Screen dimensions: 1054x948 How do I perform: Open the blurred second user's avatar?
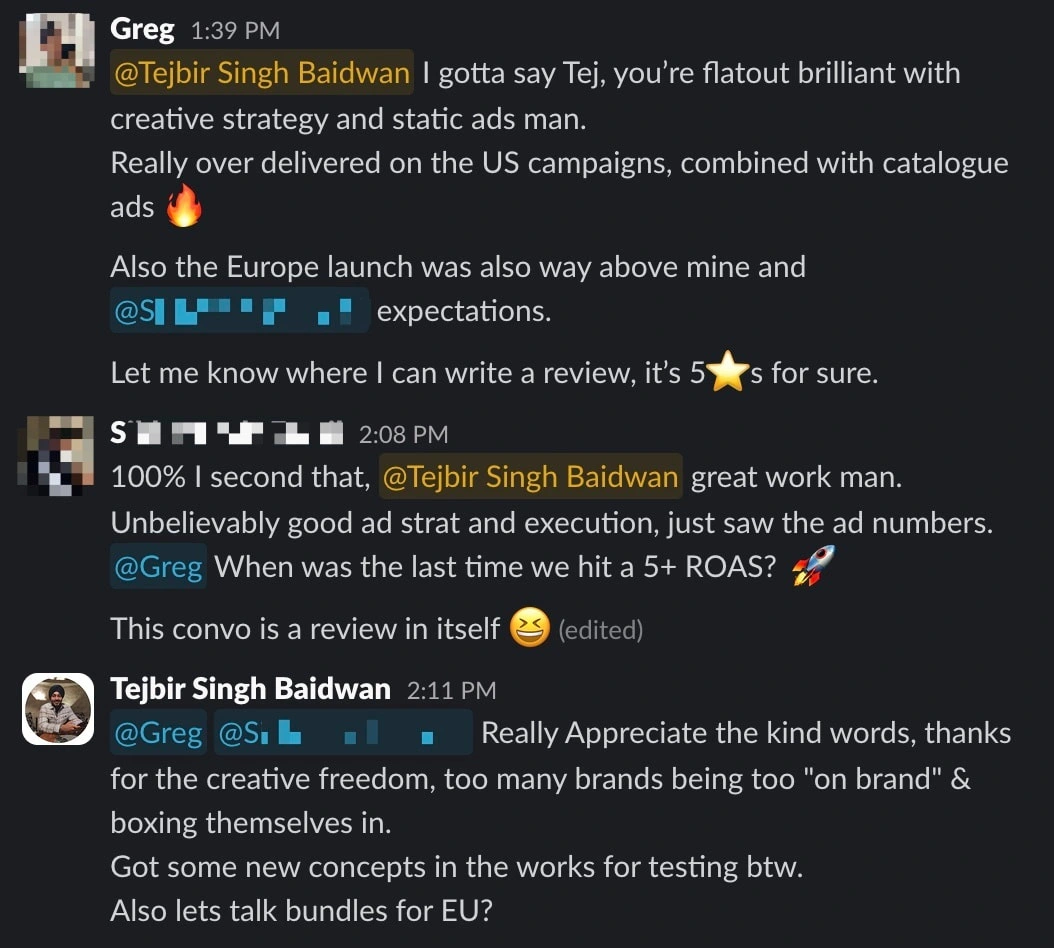pyautogui.click(x=55, y=456)
